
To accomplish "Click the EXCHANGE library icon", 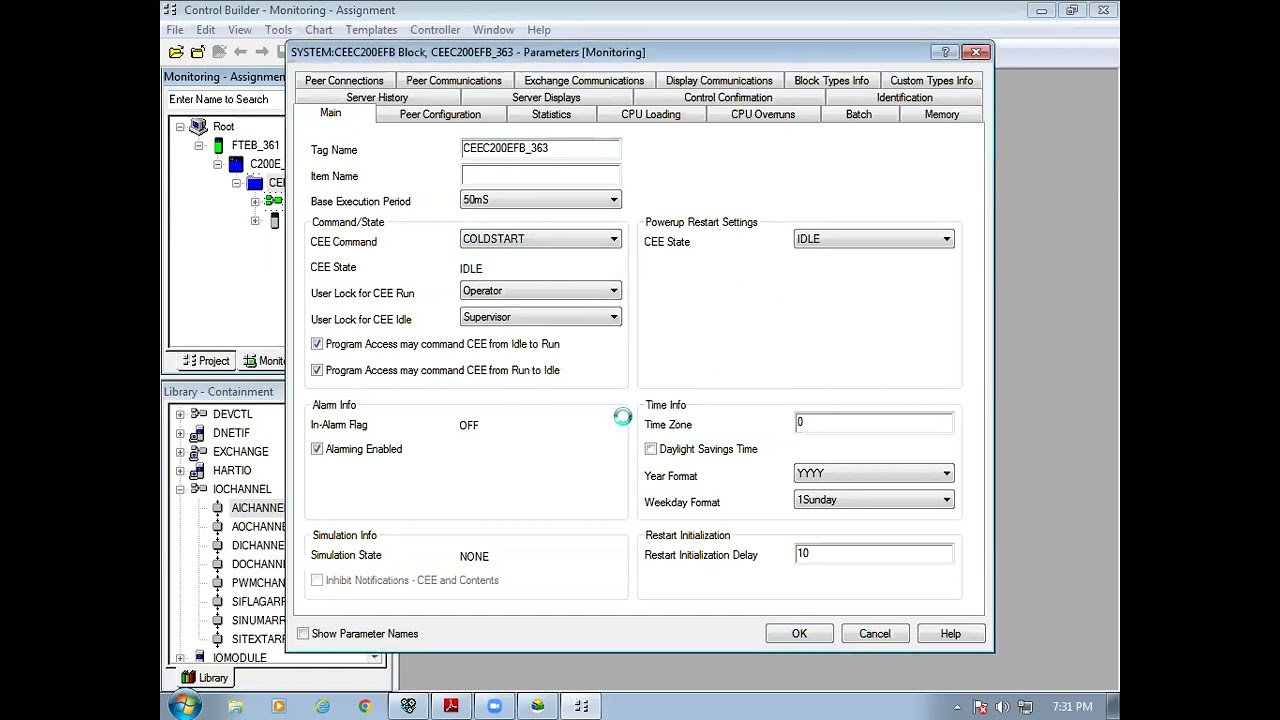I will (x=199, y=452).
